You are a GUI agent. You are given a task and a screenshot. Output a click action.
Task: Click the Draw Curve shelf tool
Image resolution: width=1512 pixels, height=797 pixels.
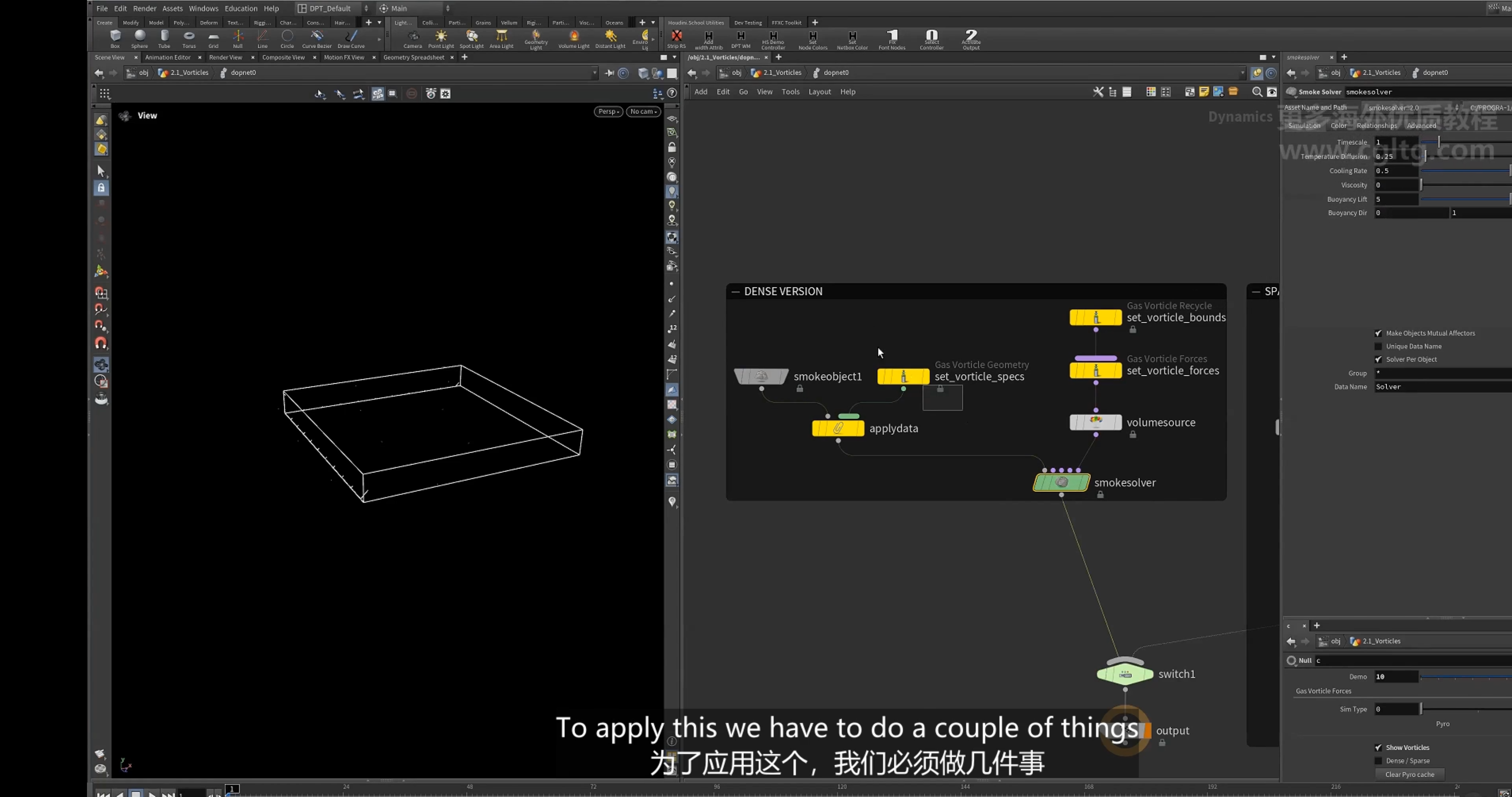tap(351, 39)
